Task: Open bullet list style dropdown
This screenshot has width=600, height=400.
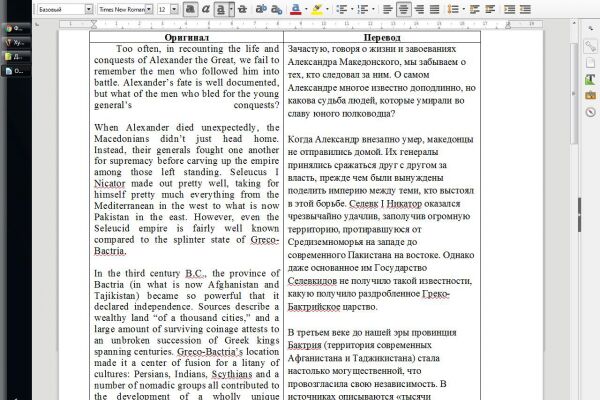Action: coord(352,9)
